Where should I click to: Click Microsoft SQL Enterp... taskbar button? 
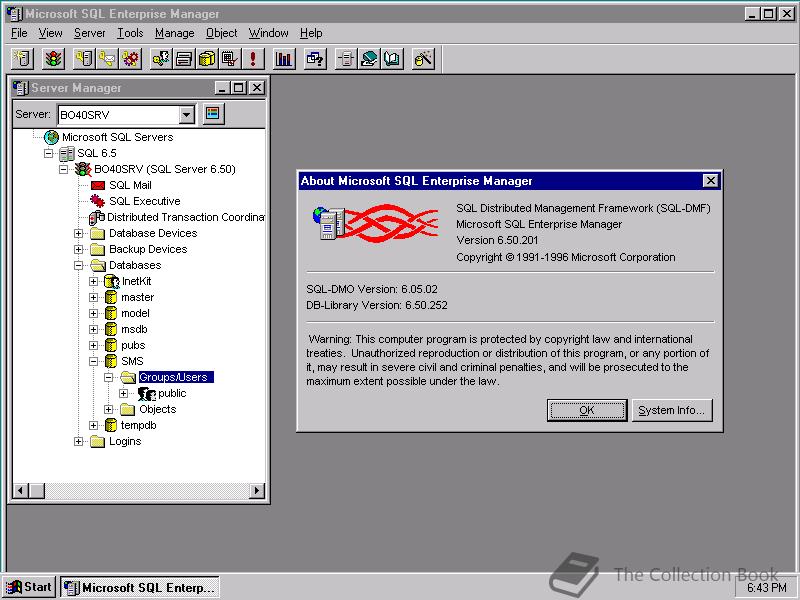[x=140, y=587]
